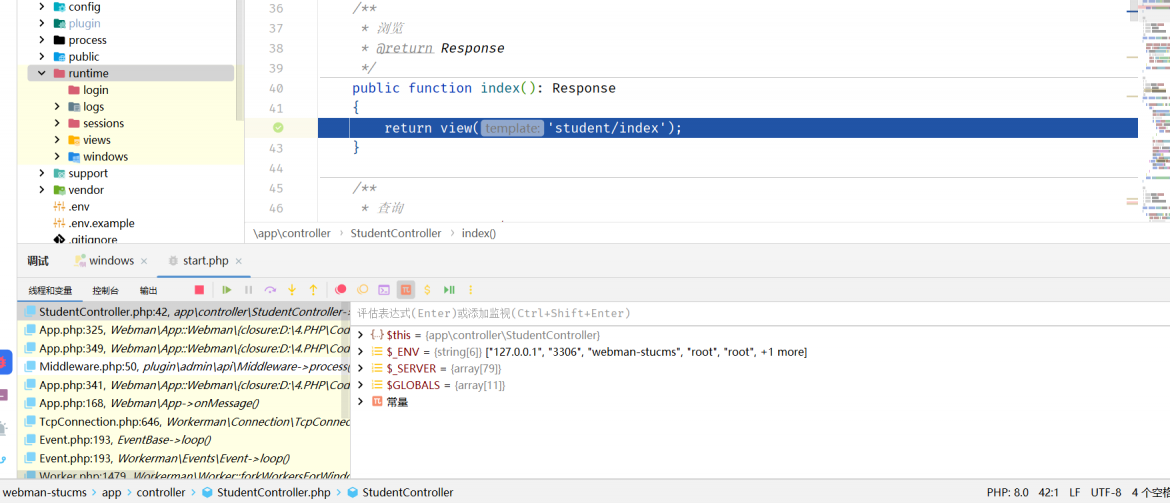Click the start.php tab gear icon
This screenshot has width=1170, height=503.
(x=174, y=260)
